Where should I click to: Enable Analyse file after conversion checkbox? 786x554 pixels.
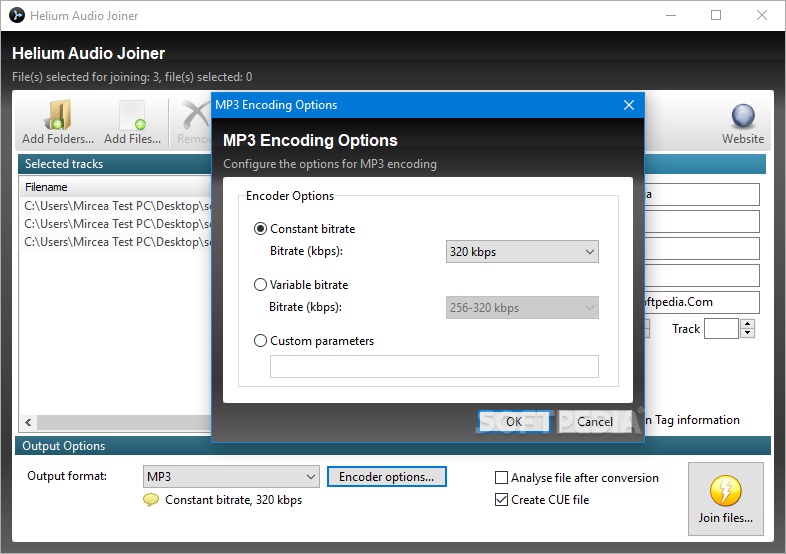tap(501, 478)
